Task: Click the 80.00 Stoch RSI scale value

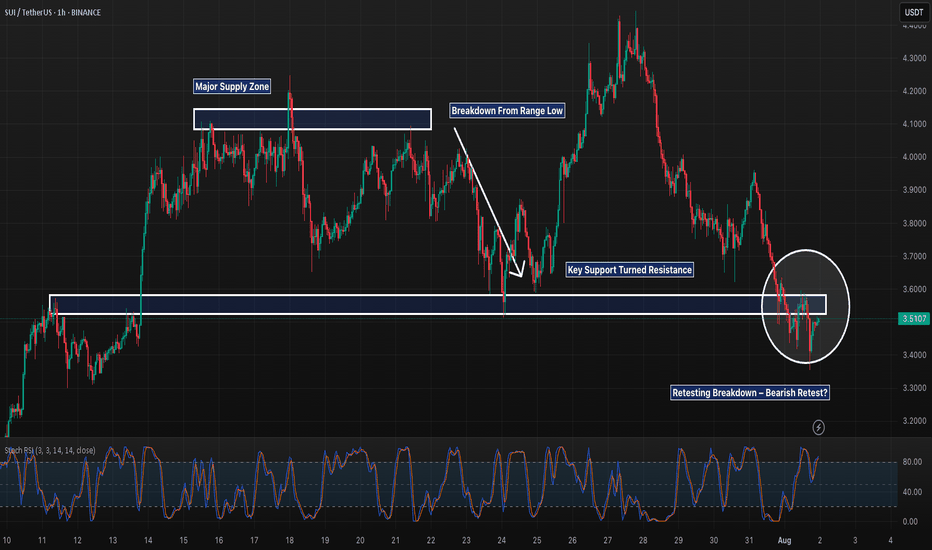Action: [912, 462]
